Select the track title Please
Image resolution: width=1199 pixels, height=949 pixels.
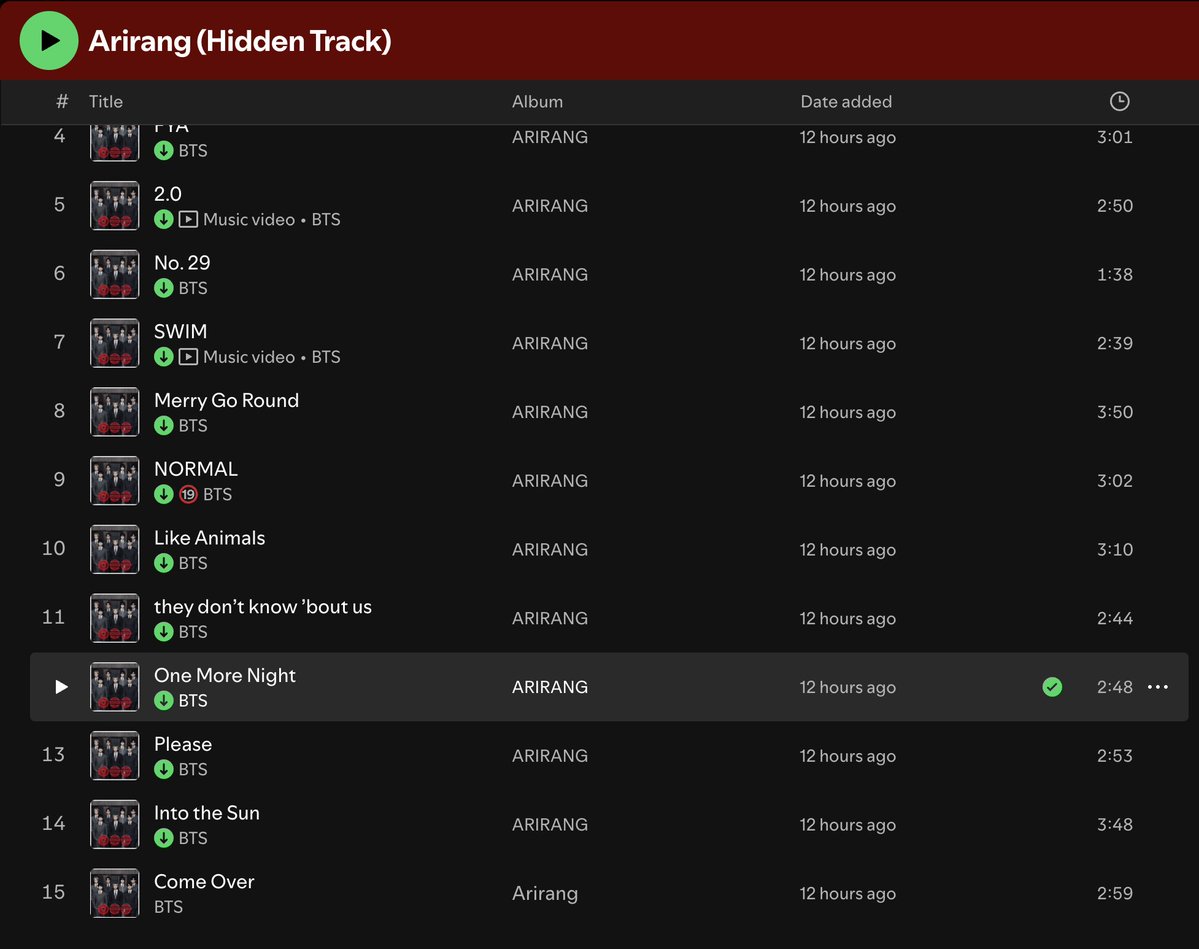click(x=183, y=745)
